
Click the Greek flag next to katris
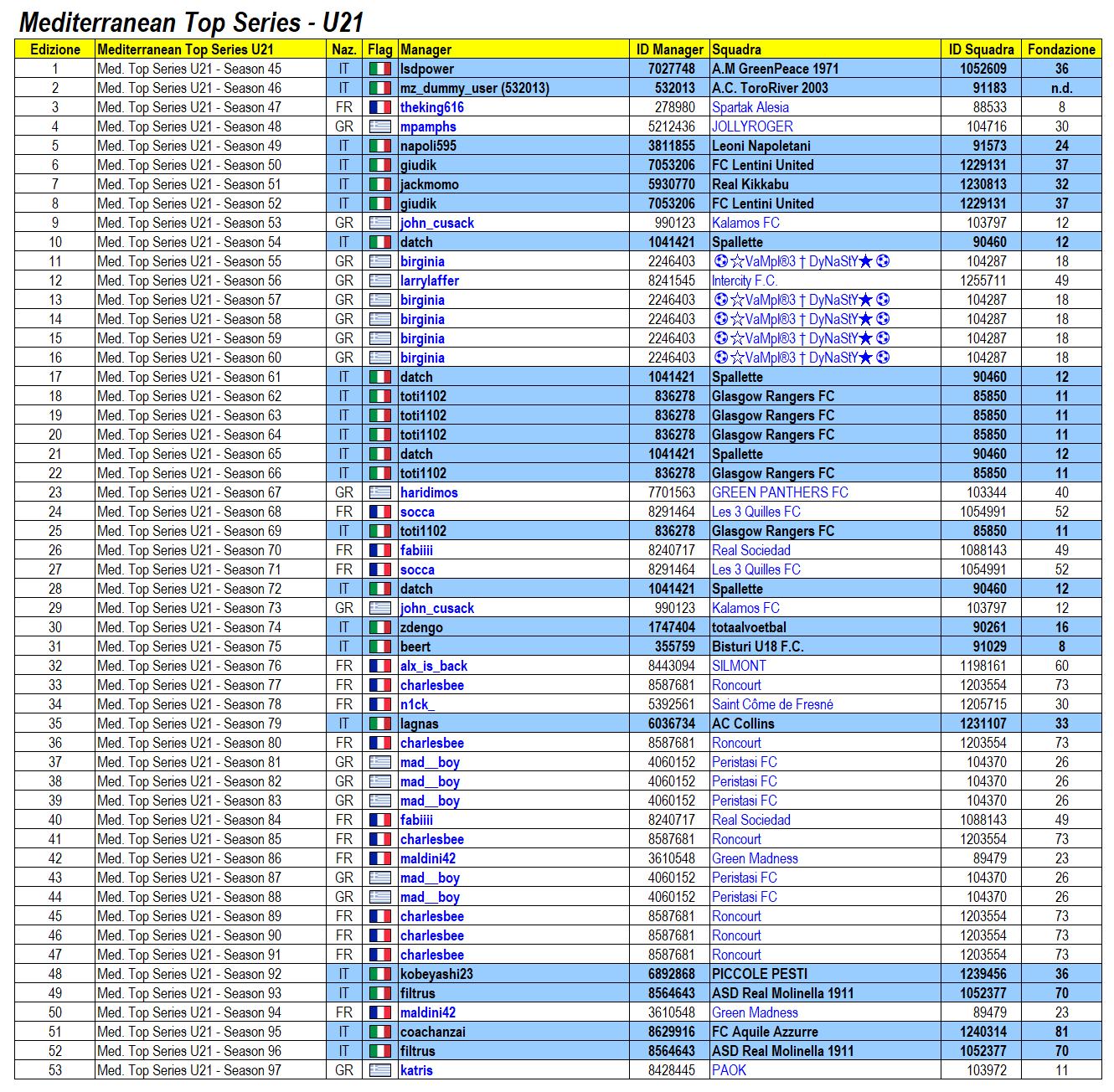click(x=380, y=1070)
